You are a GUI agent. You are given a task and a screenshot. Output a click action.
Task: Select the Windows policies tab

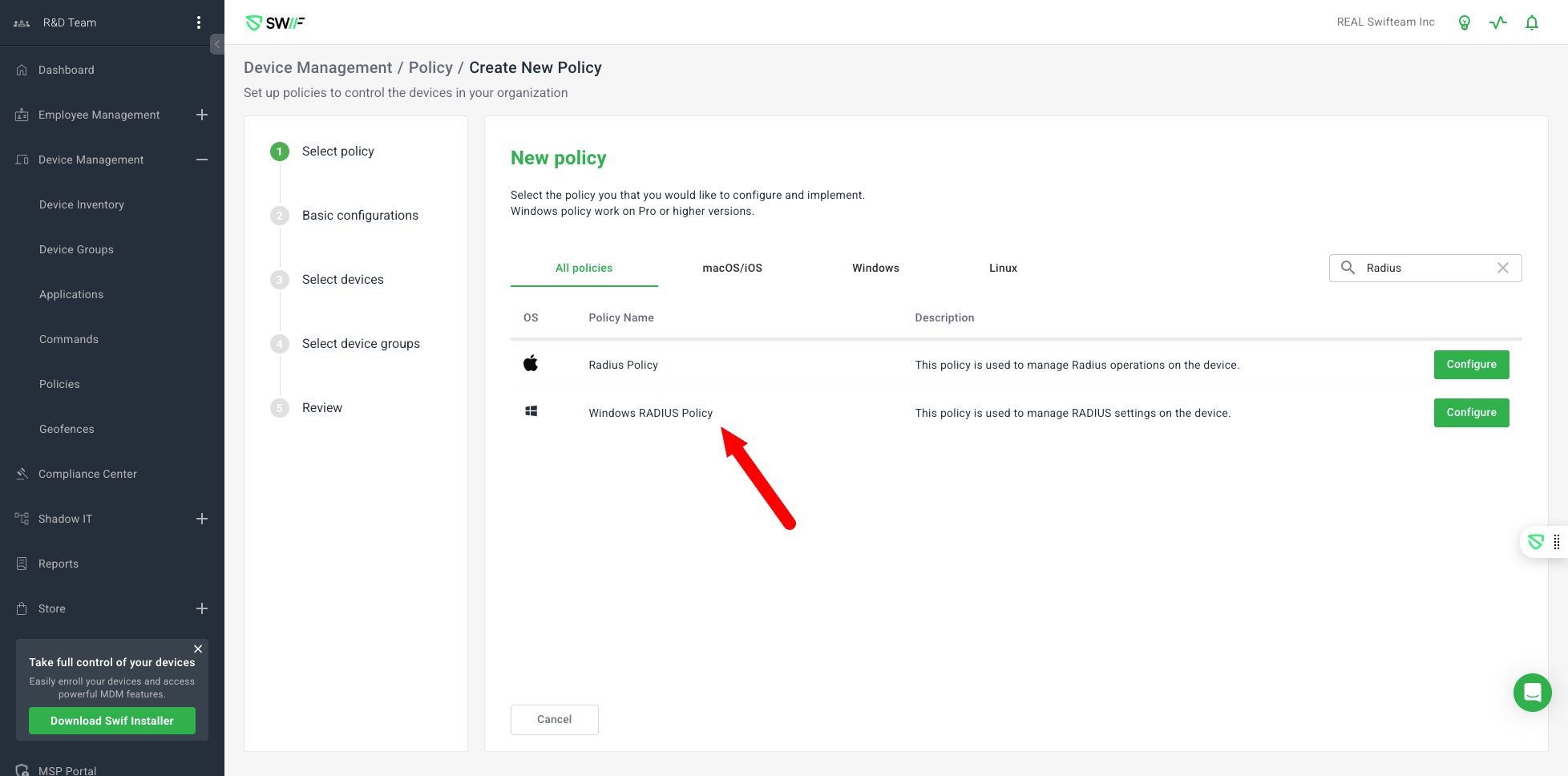click(875, 268)
